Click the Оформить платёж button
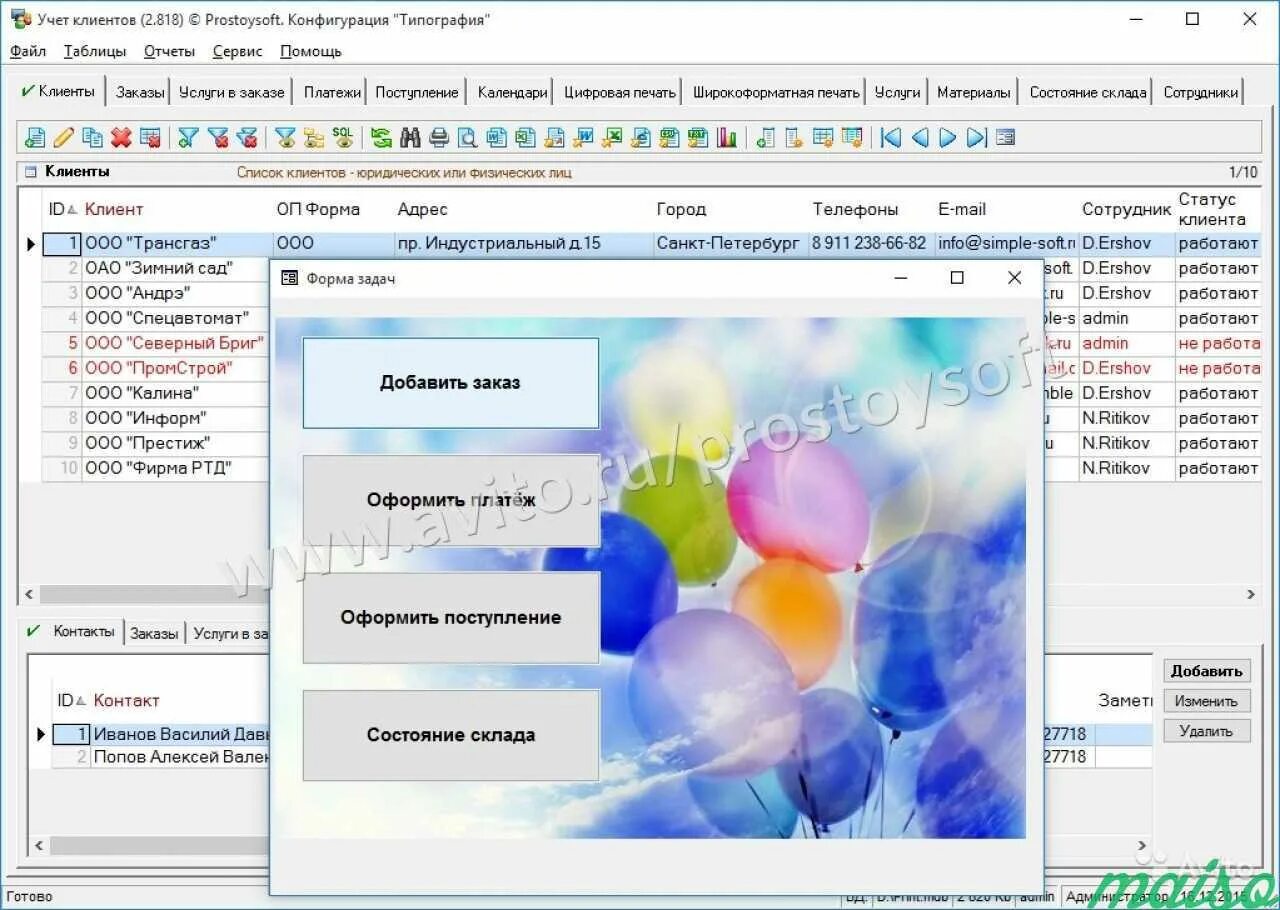The image size is (1280, 910). click(x=450, y=500)
